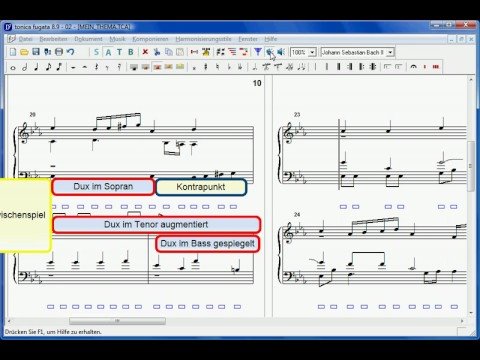Apply the flat accidental tool
The image size is (480, 360).
coord(229,67)
